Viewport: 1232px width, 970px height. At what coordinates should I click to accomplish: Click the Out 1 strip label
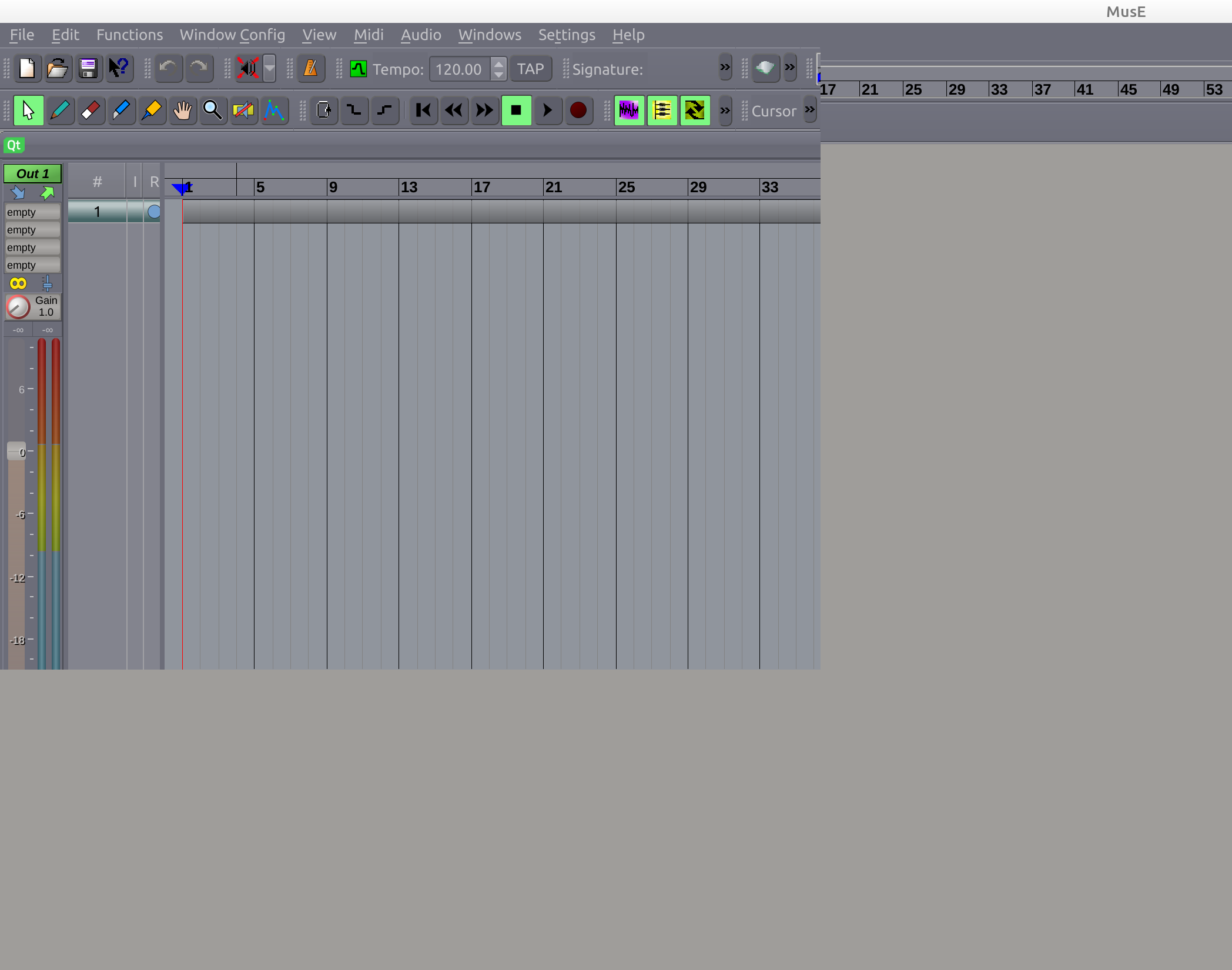pos(33,174)
